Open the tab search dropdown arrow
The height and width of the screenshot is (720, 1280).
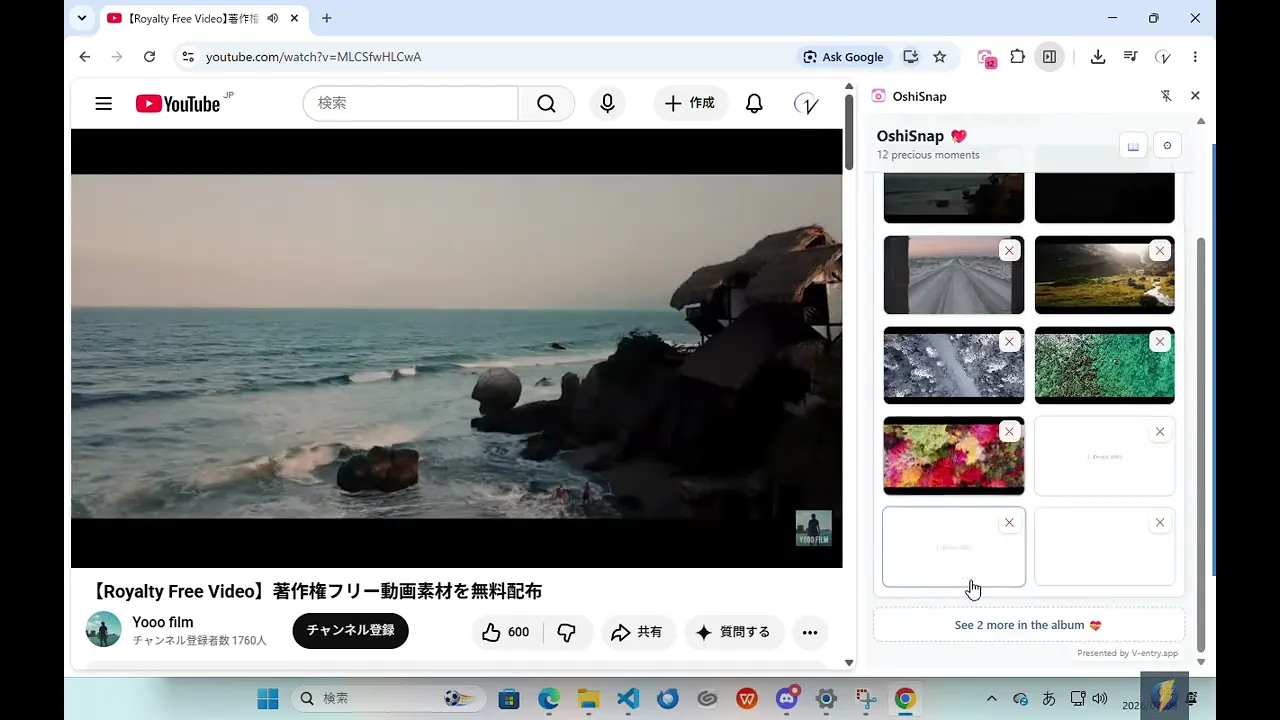tap(82, 18)
